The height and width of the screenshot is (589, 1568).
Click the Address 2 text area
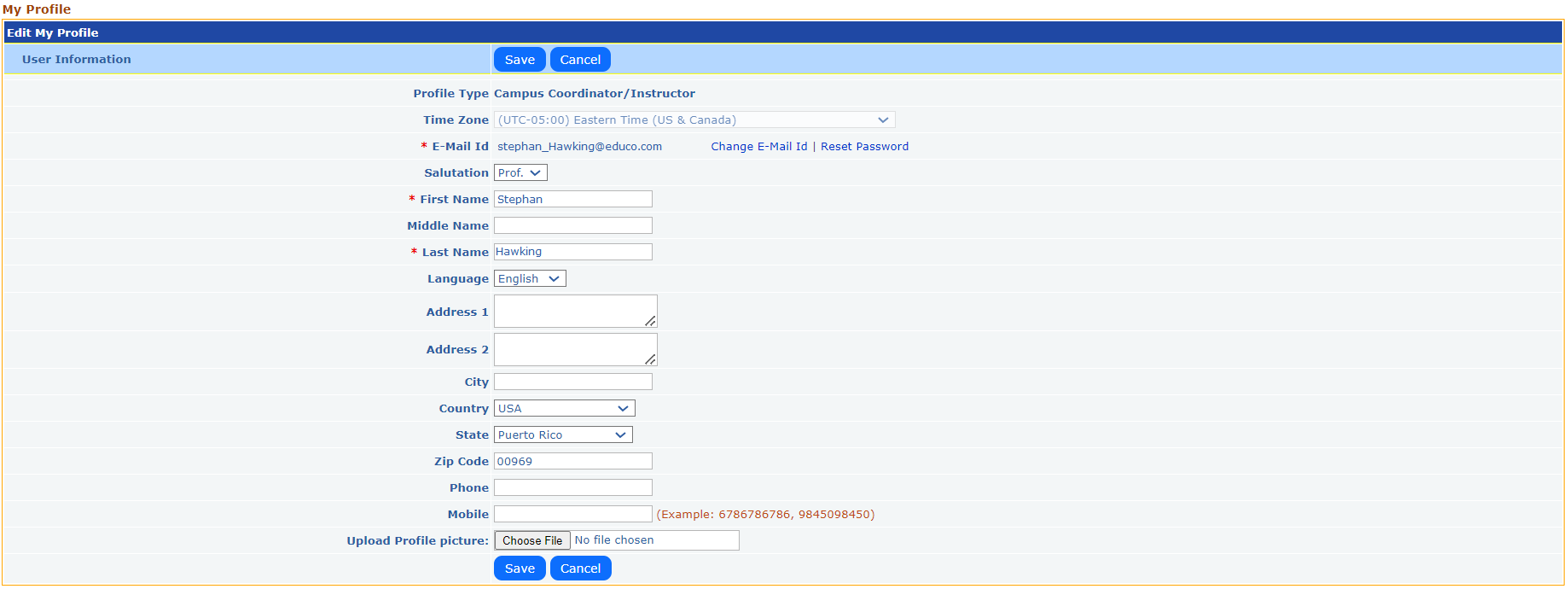point(574,349)
